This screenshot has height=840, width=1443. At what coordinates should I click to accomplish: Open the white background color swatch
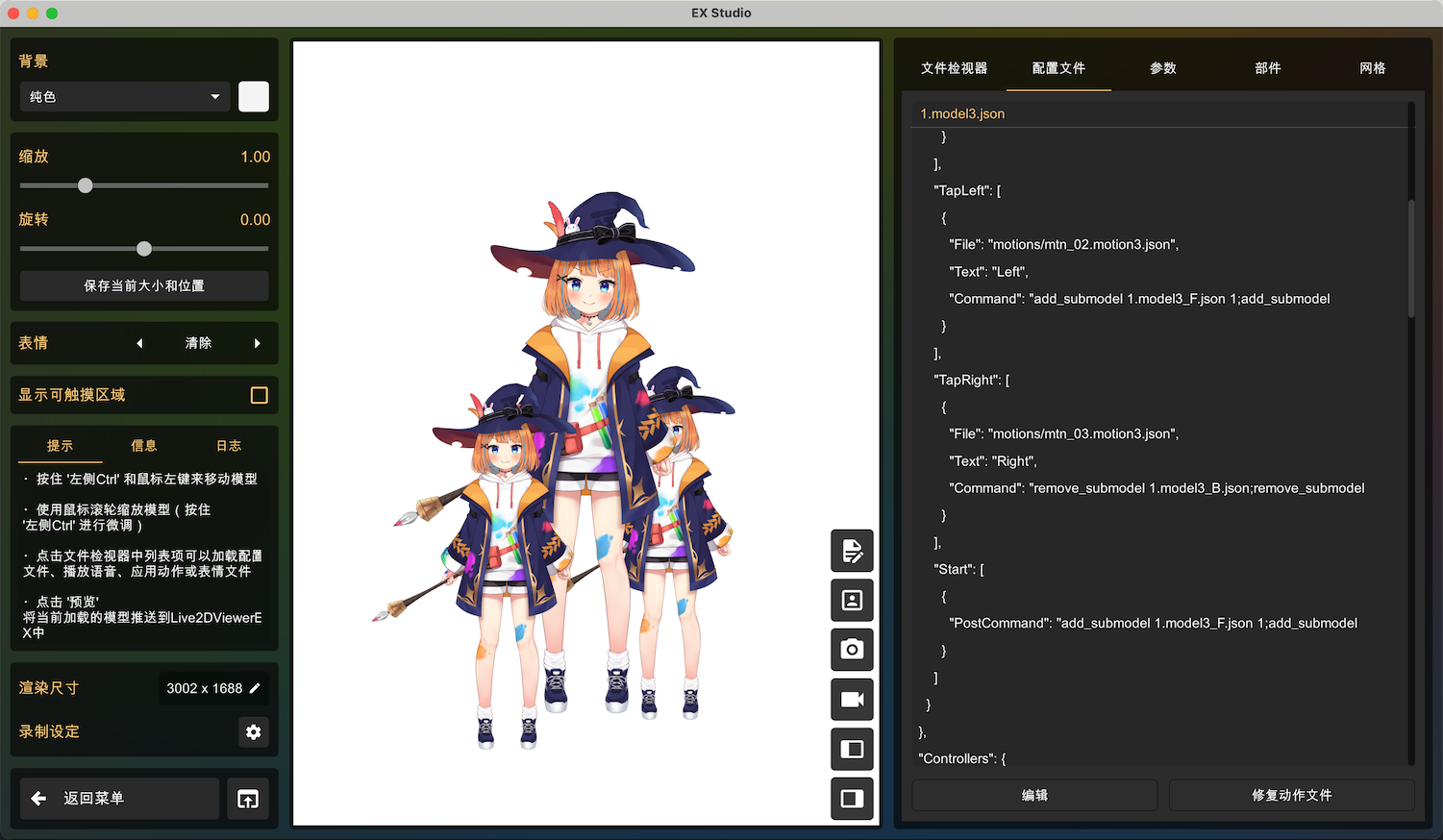coord(254,97)
